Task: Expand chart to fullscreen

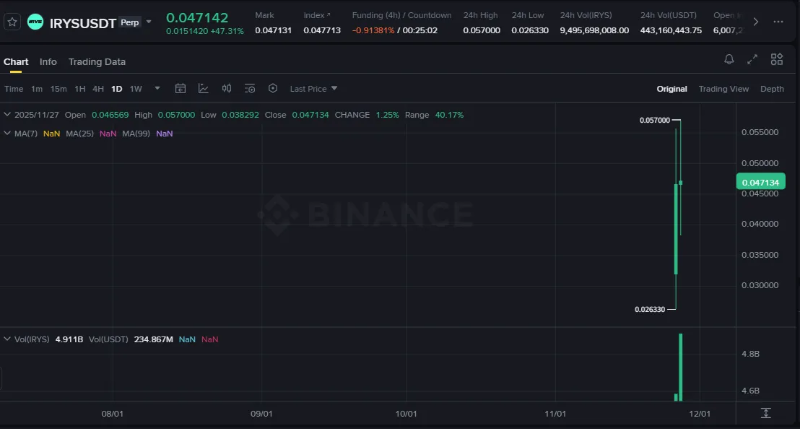Action: (752, 59)
